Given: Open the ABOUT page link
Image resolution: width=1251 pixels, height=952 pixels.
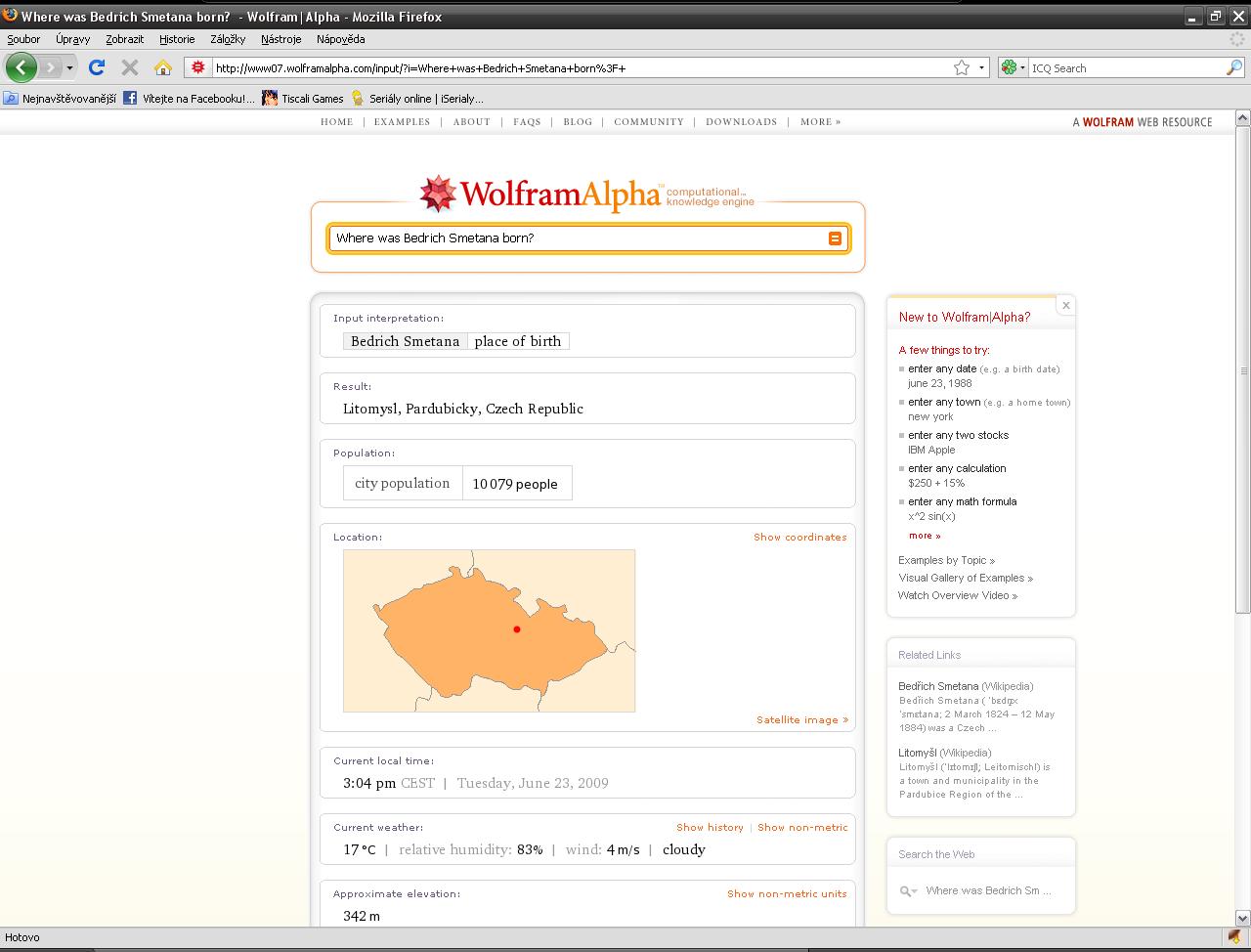Looking at the screenshot, I should (x=471, y=122).
